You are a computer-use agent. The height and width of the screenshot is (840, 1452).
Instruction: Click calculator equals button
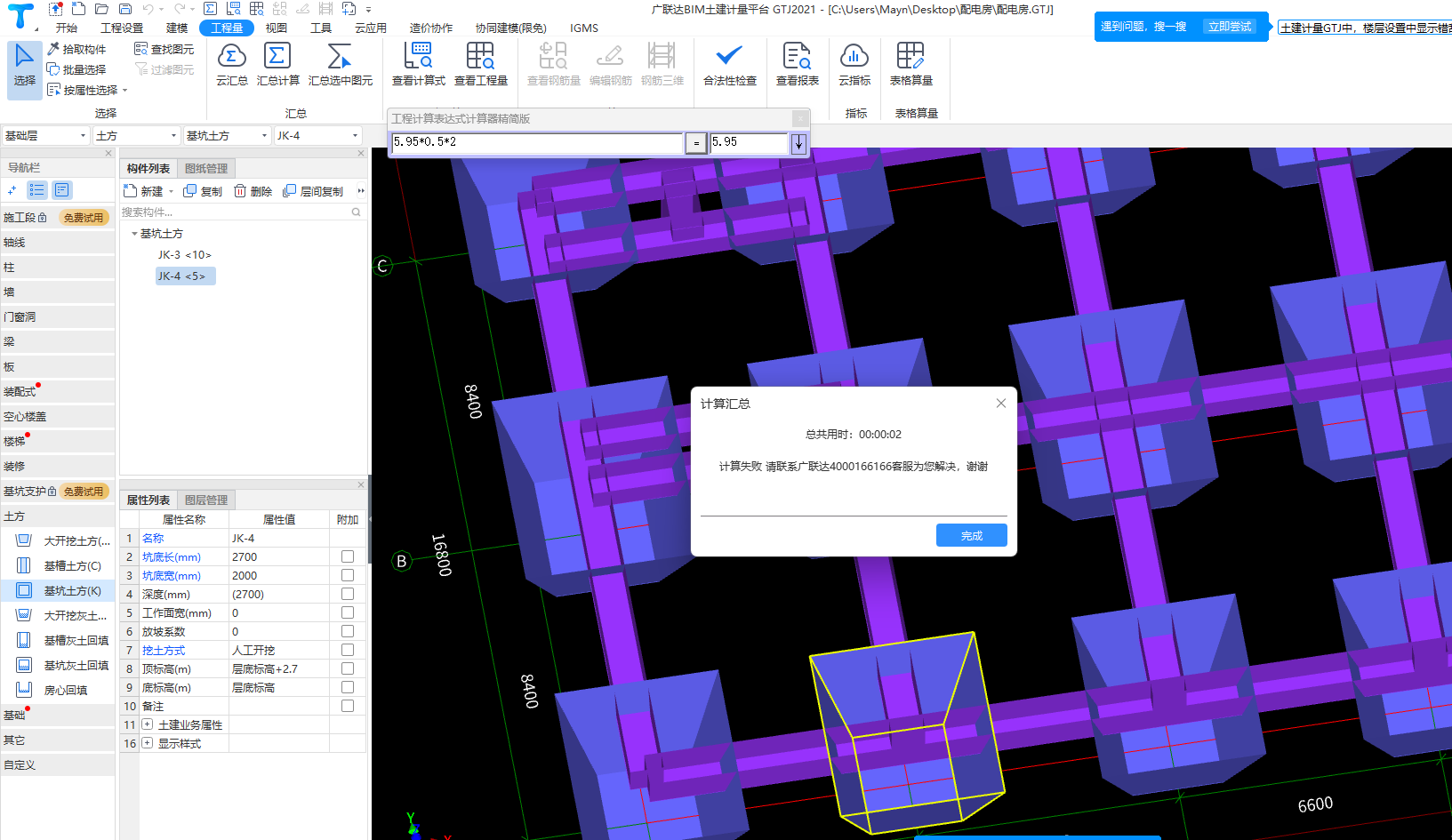pyautogui.click(x=696, y=142)
